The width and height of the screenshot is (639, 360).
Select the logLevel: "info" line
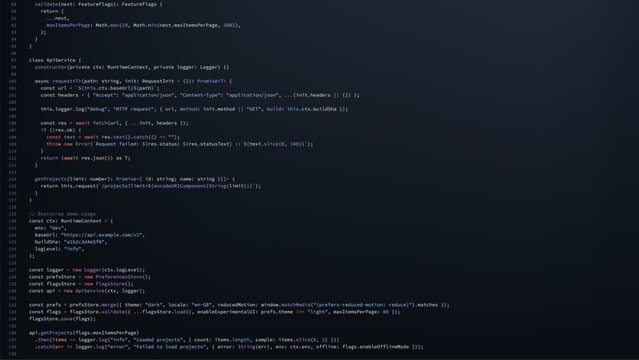pyautogui.click(x=59, y=249)
